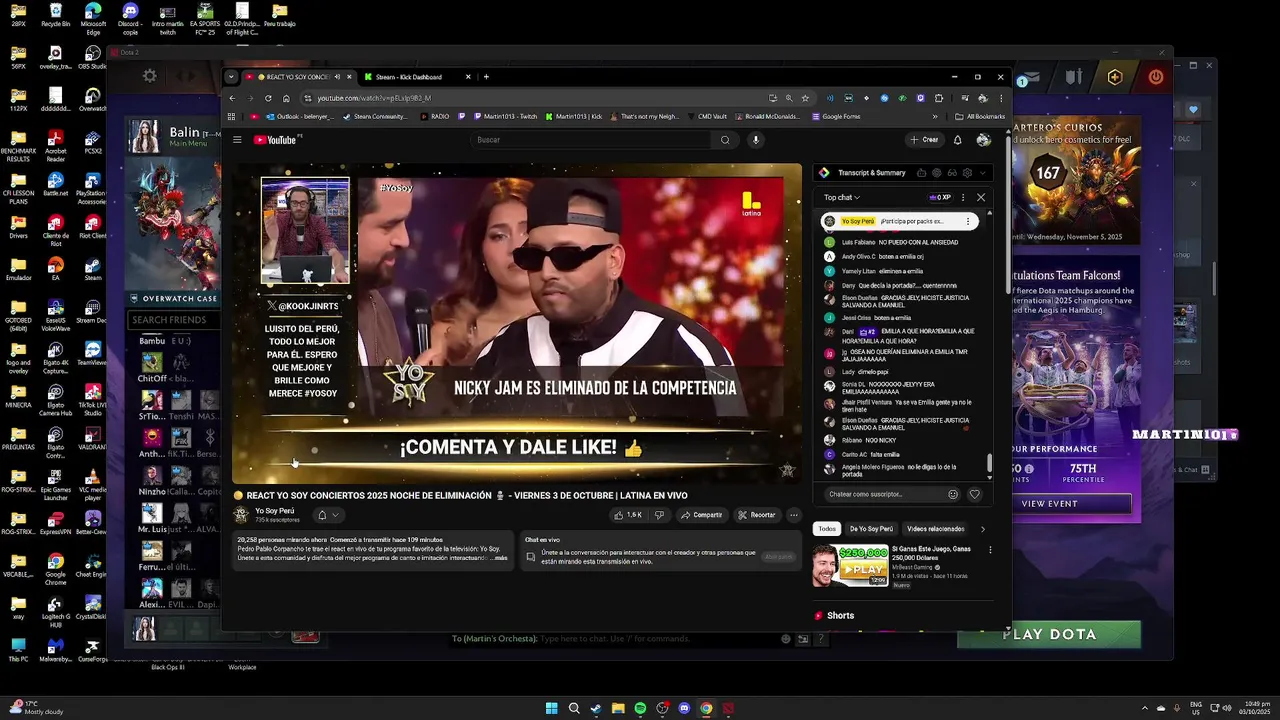1280x720 pixels.
Task: Click the YouTube logo home link
Action: 275,140
